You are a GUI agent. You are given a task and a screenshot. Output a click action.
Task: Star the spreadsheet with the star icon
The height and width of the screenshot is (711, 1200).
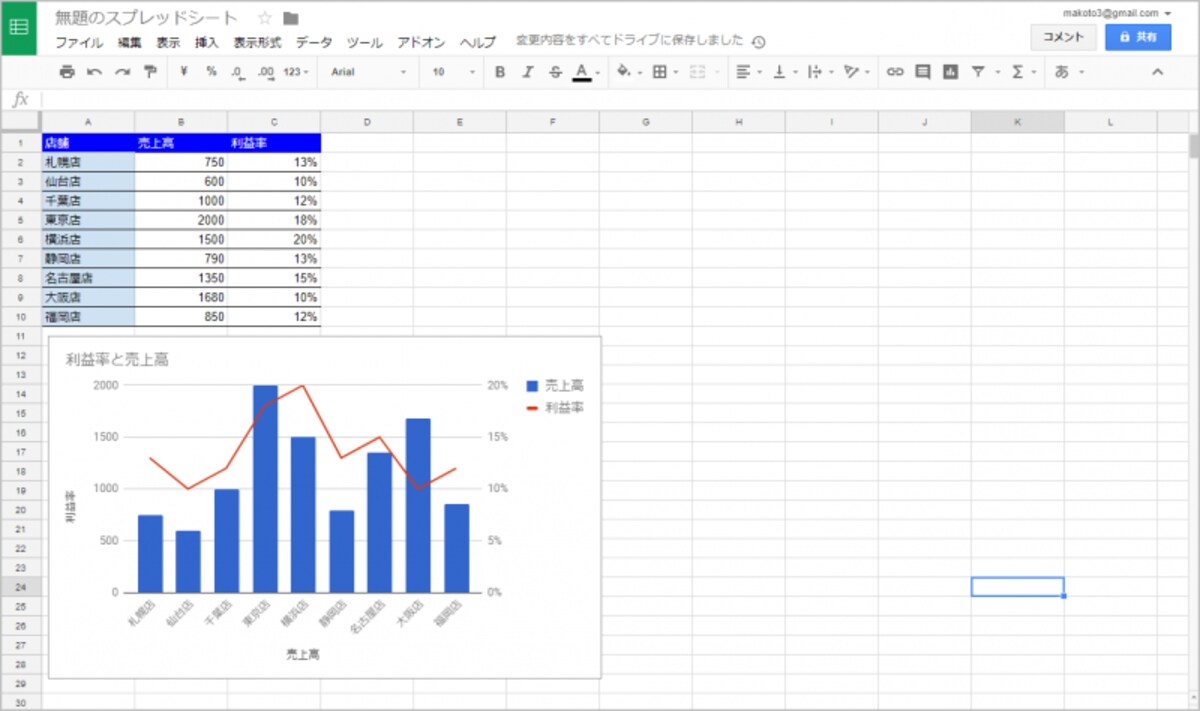coord(264,18)
